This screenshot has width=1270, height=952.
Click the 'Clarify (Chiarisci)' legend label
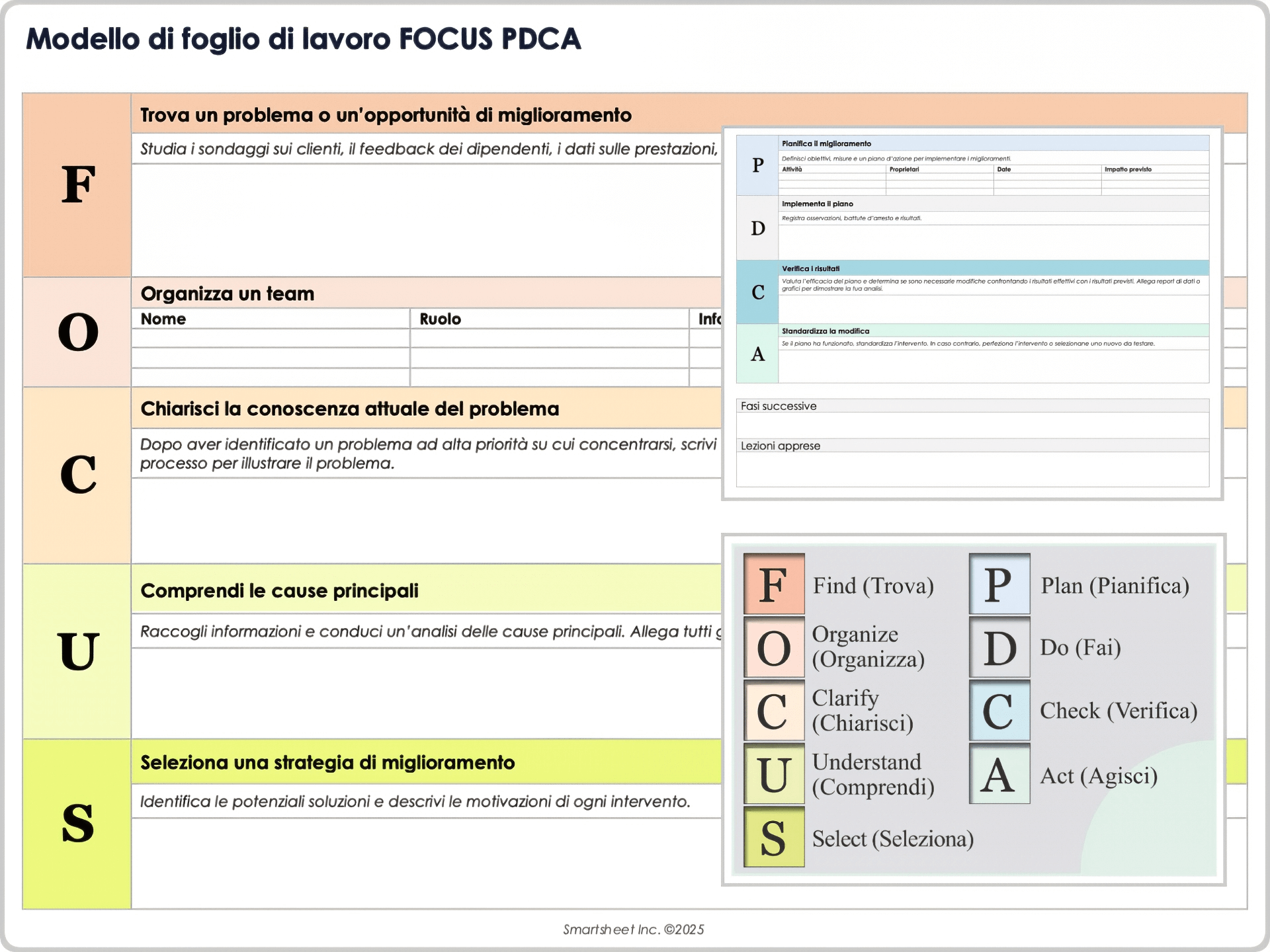click(x=863, y=711)
